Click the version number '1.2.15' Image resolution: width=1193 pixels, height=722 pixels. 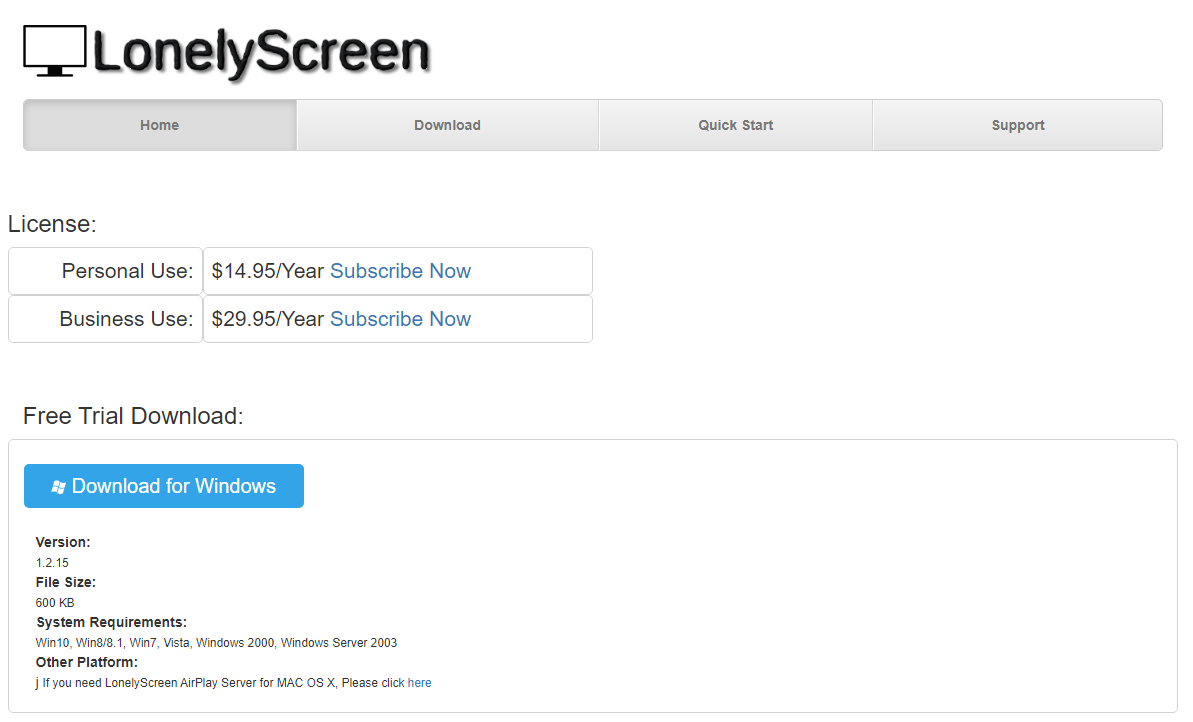tap(52, 562)
